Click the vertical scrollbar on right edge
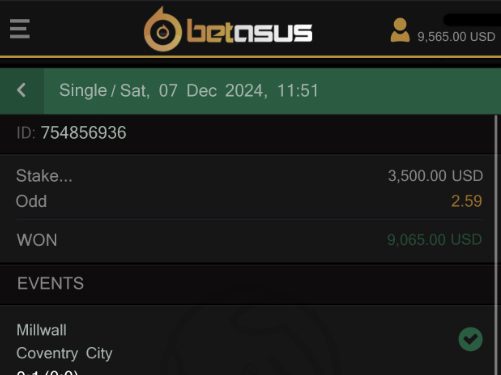The width and height of the screenshot is (501, 375). click(x=496, y=245)
